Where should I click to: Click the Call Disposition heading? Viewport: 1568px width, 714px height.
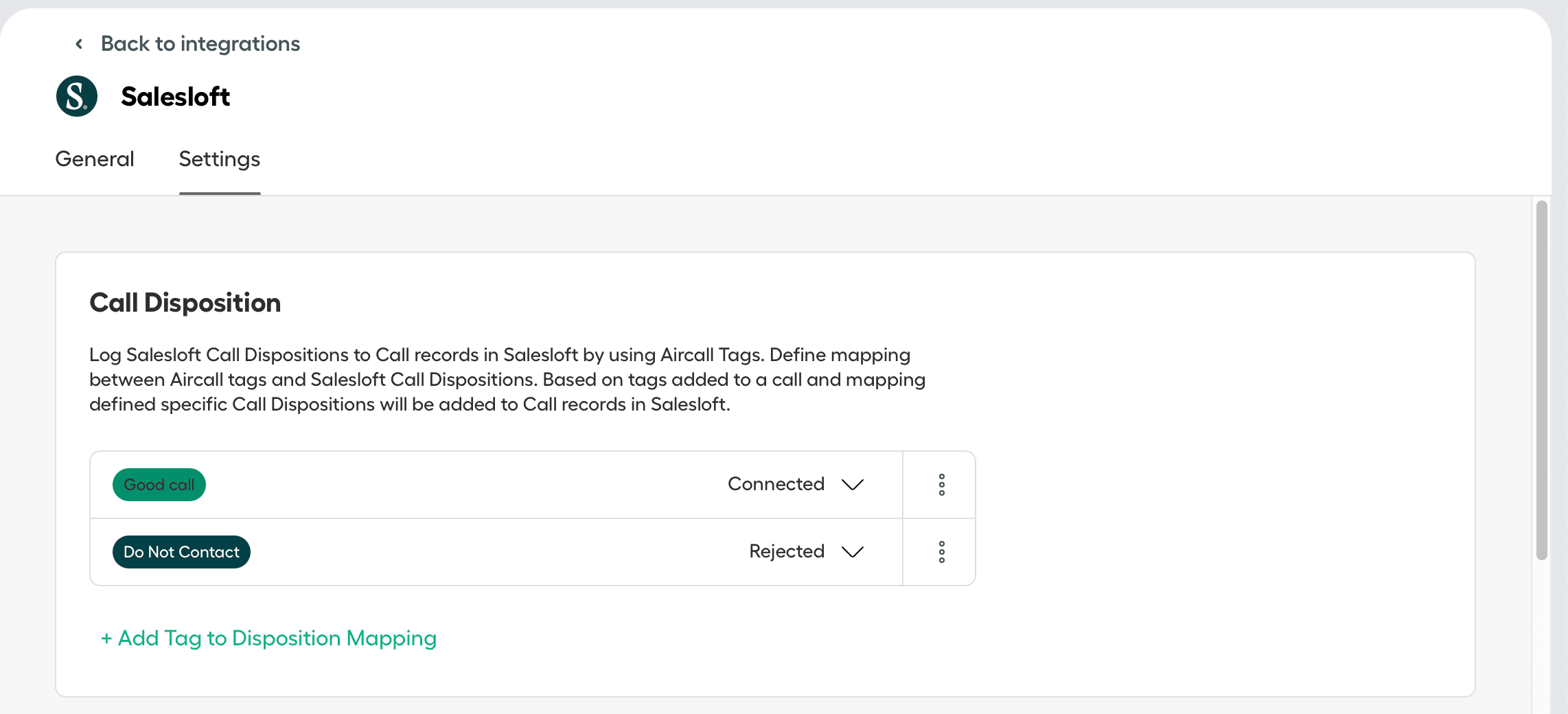185,303
